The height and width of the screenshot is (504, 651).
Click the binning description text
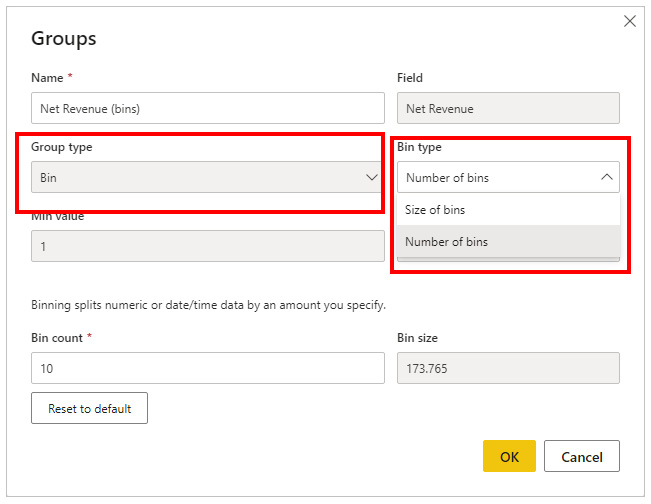point(208,304)
